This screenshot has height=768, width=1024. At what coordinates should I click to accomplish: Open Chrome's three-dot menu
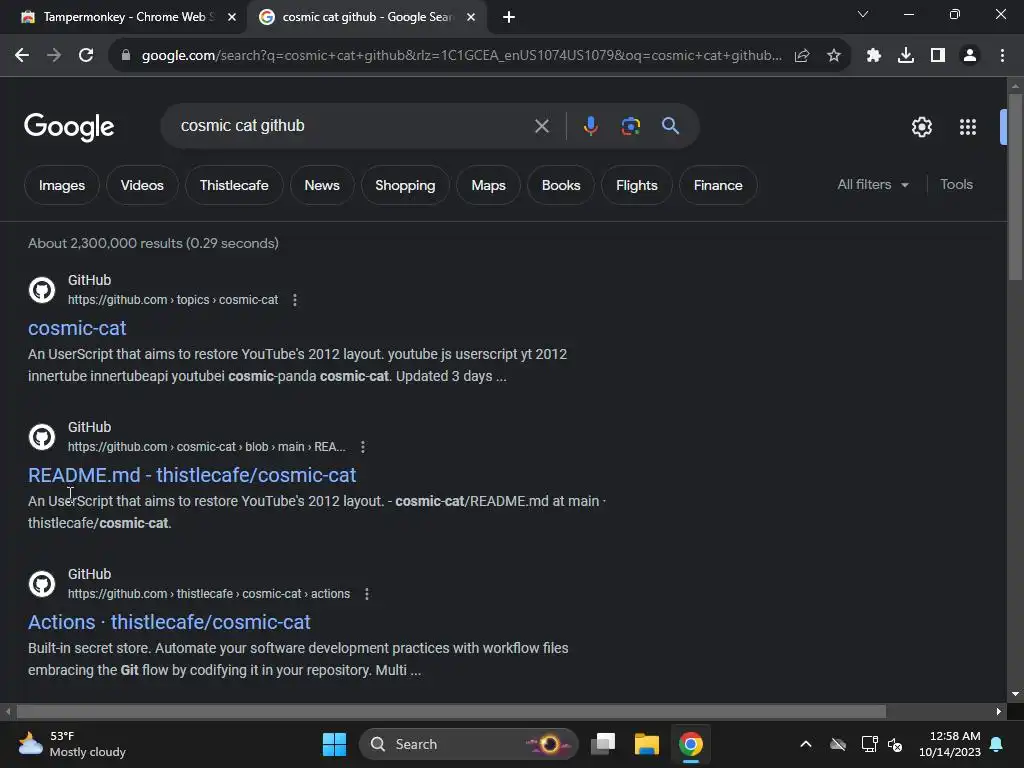1002,56
